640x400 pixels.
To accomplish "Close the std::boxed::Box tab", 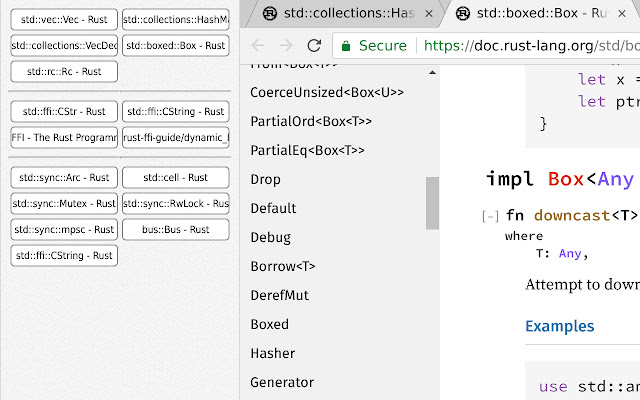I will coord(622,14).
